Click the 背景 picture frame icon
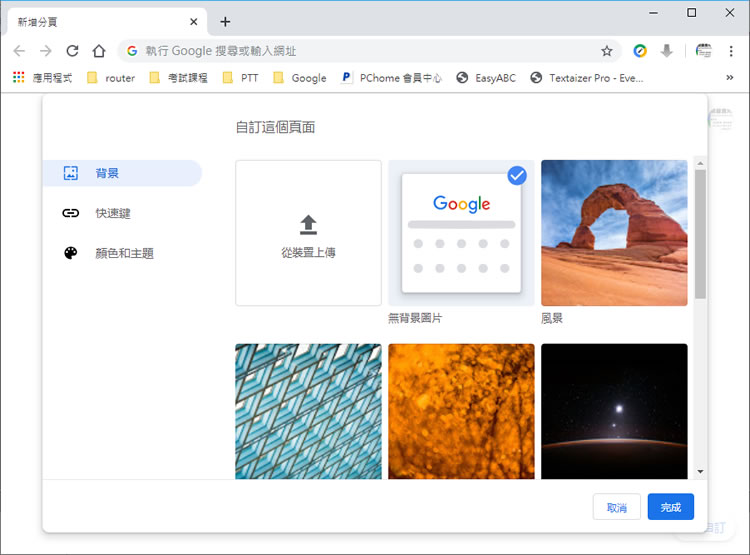 tap(71, 173)
